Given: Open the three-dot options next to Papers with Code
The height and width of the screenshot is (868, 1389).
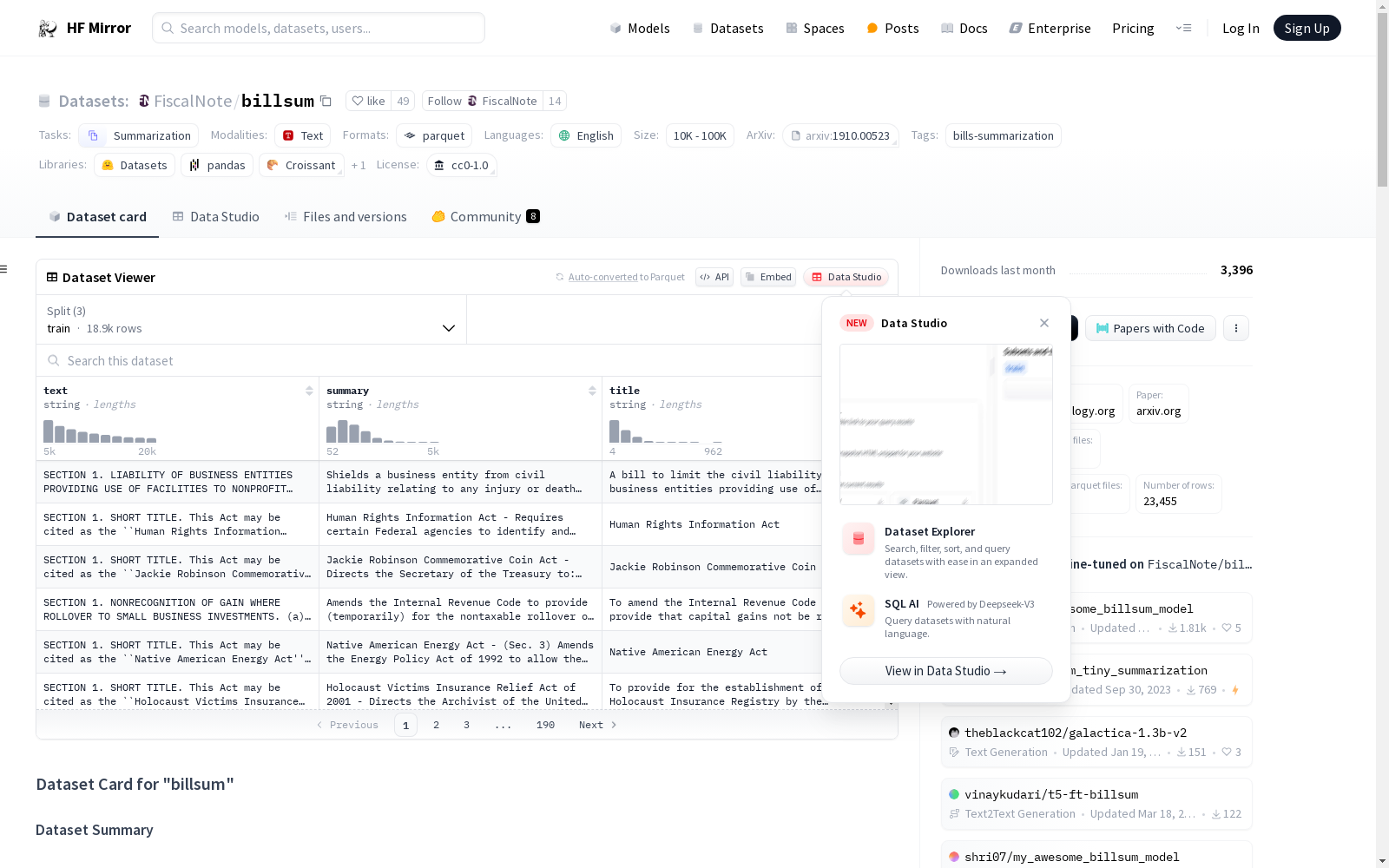Looking at the screenshot, I should tap(1236, 328).
